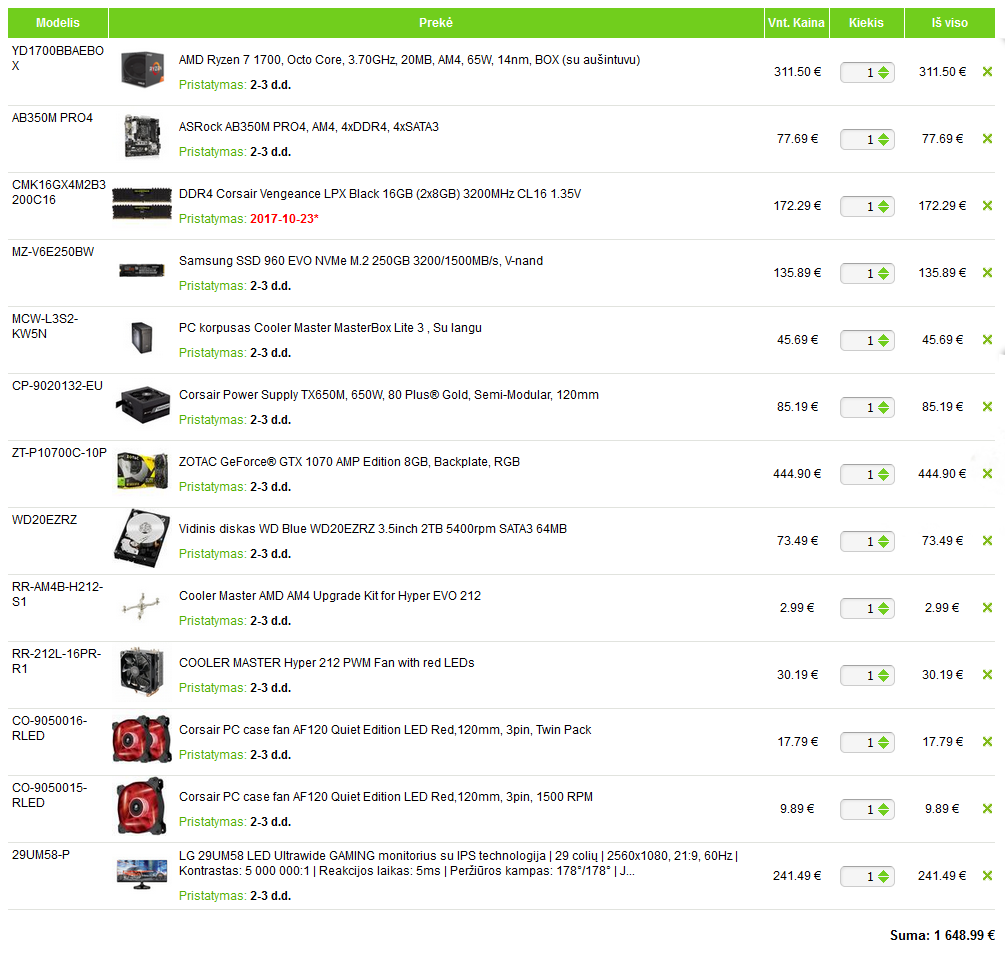Delete Corsair Vengeance LPX RAM row

point(987,206)
